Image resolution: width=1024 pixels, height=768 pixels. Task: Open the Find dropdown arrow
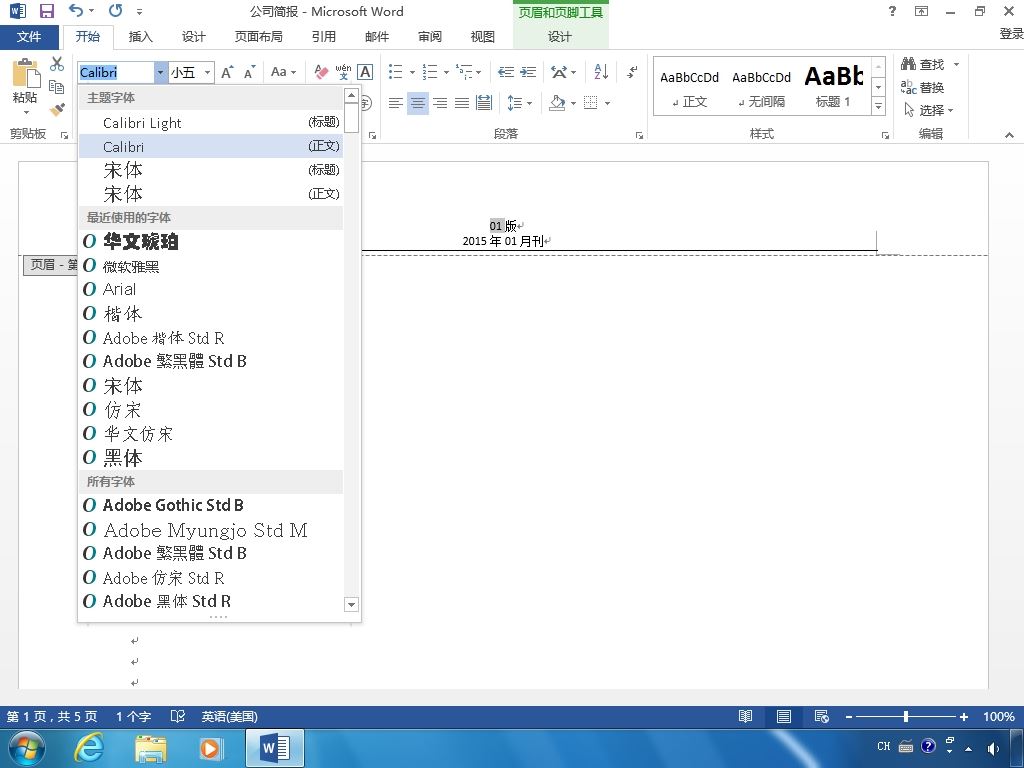point(956,64)
